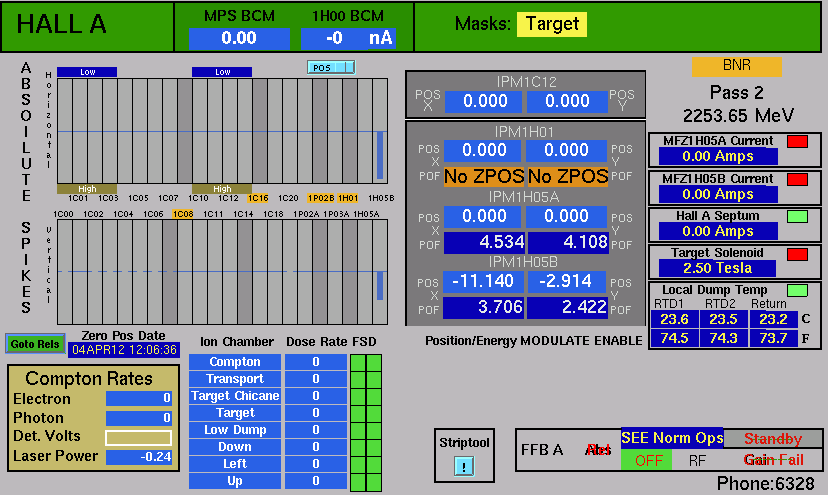The width and height of the screenshot is (828, 495).
Task: Click the Up ion chamber label
Action: [235, 481]
